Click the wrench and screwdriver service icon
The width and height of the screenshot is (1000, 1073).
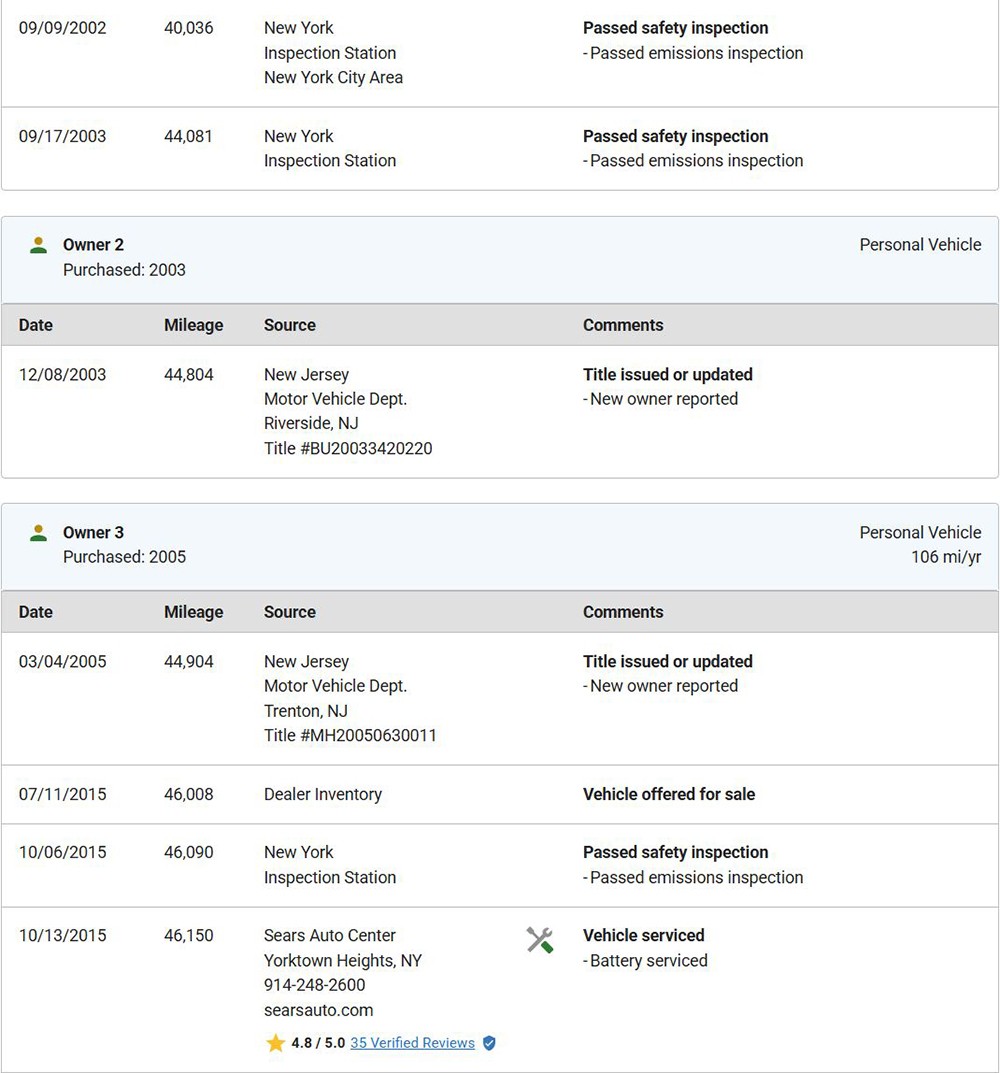(x=540, y=940)
